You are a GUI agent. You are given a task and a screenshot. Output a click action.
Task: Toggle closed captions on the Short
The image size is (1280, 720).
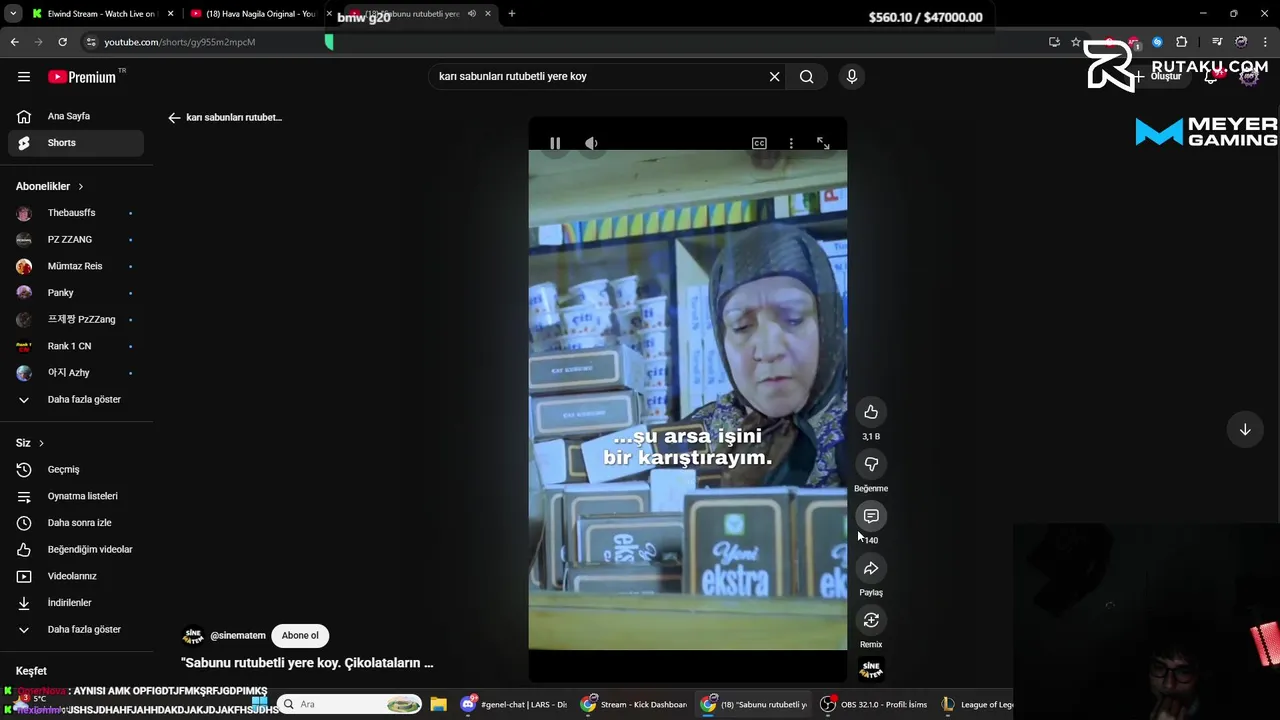tap(759, 143)
